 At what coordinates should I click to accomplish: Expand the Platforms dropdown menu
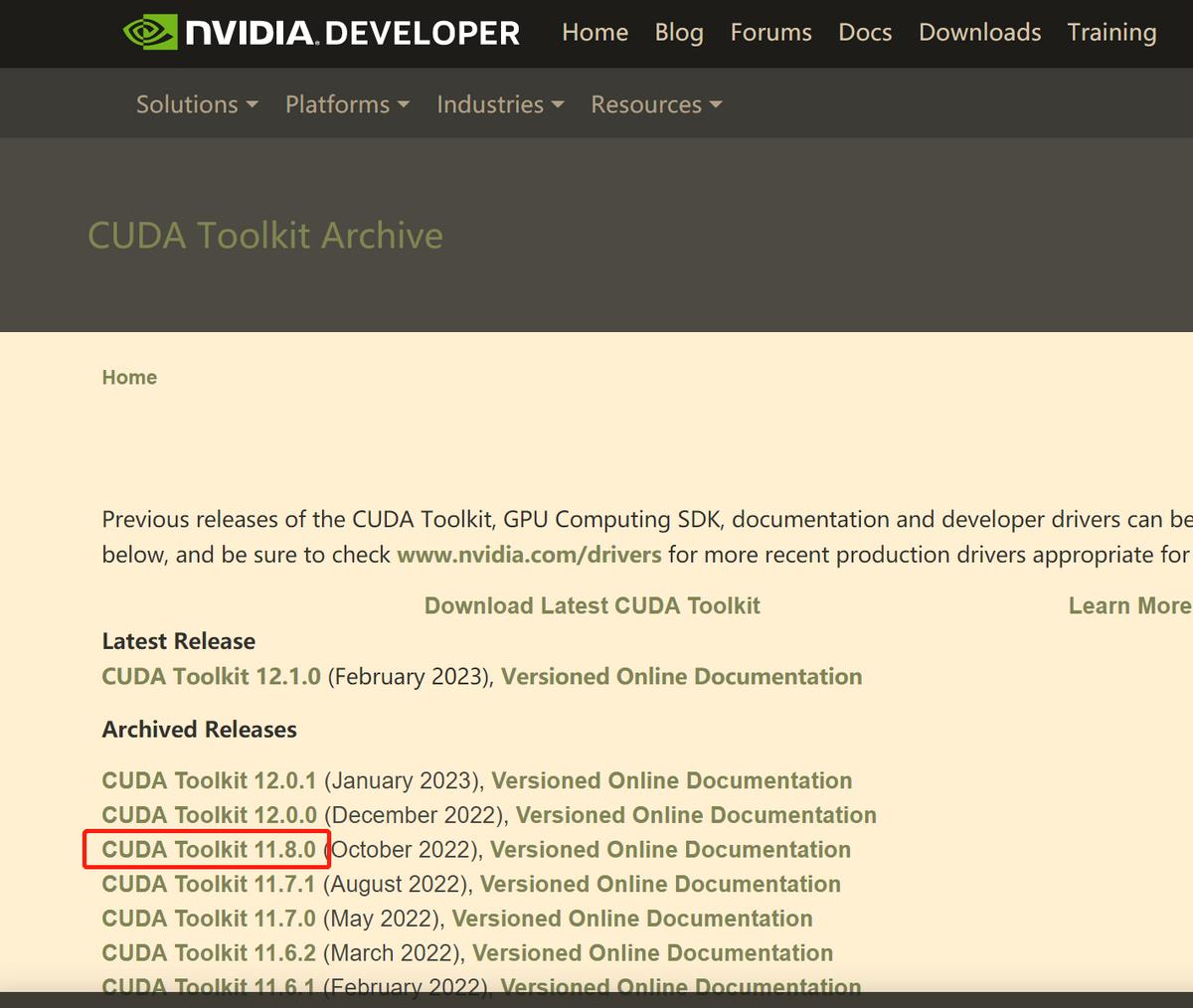pos(347,104)
